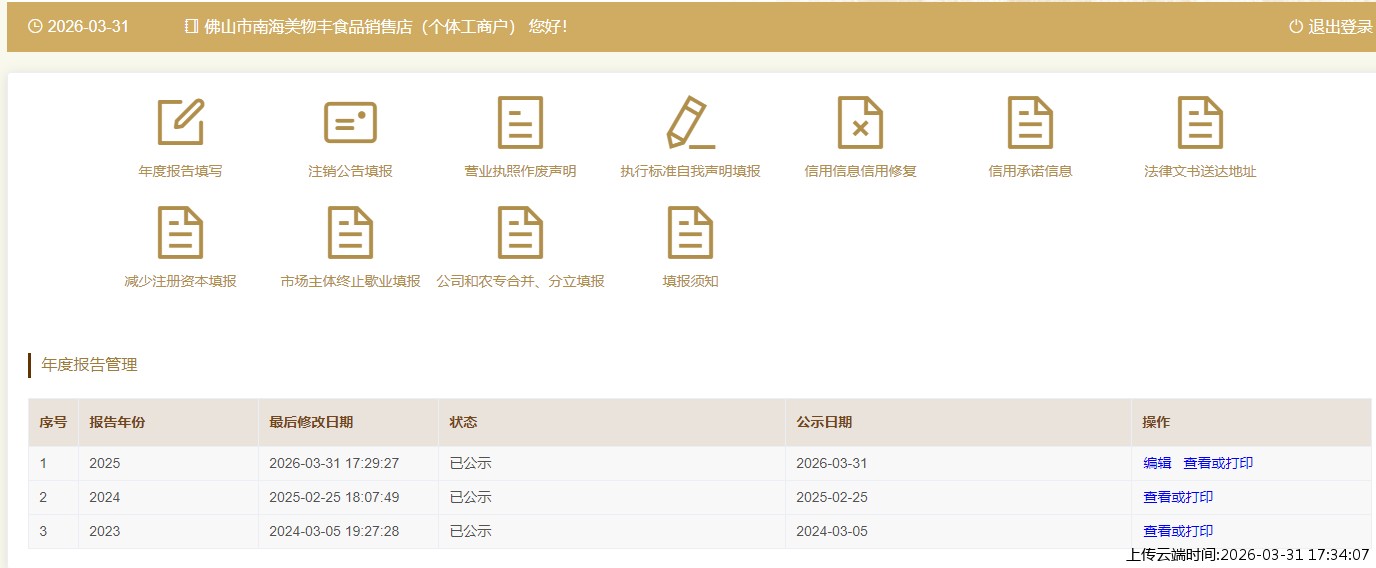Click the 最后修改日期 column header

pos(311,422)
